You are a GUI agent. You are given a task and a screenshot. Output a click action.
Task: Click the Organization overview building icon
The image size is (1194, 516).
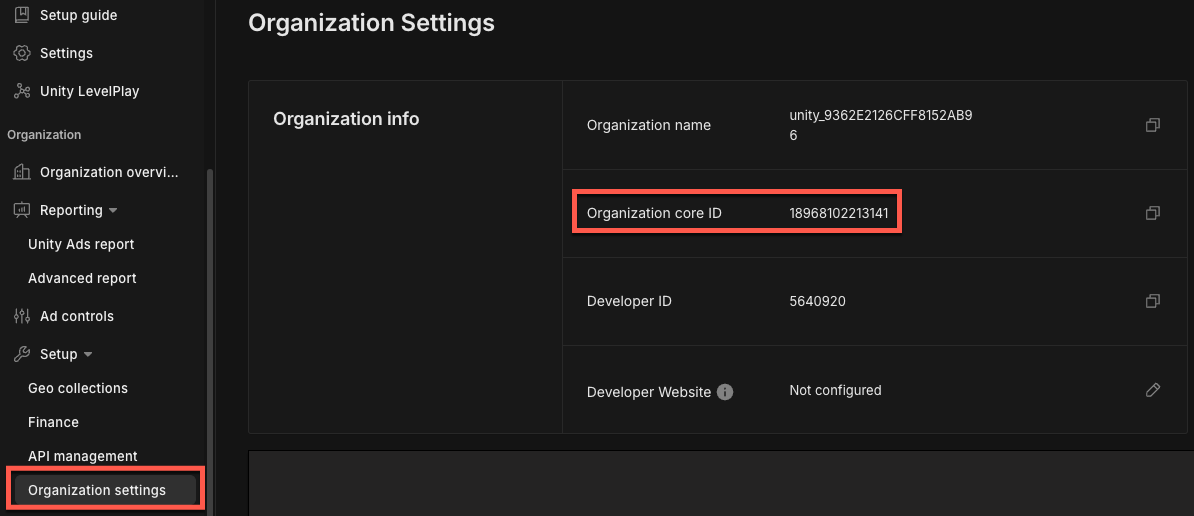[x=21, y=172]
